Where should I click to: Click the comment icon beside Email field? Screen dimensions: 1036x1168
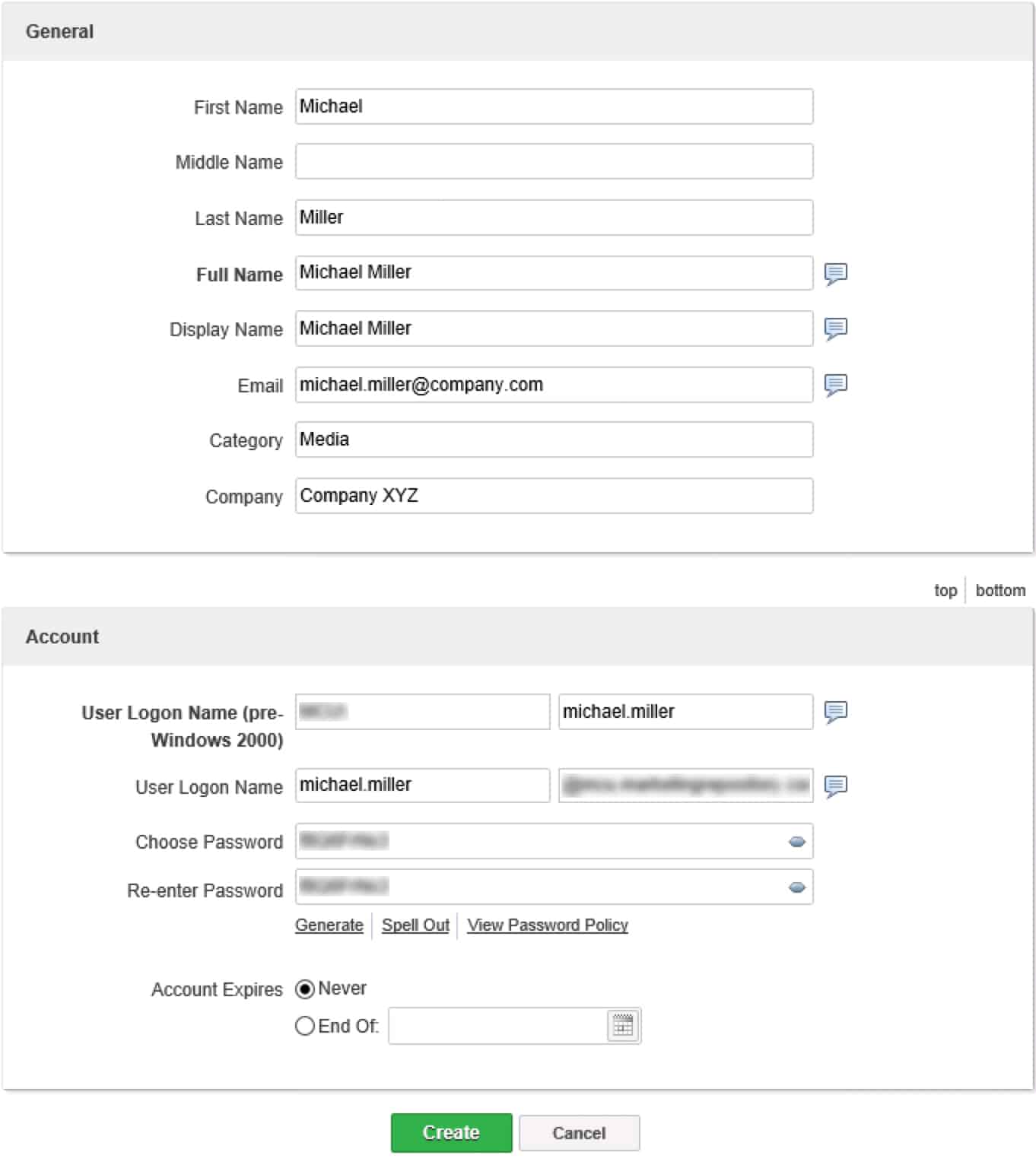coord(835,385)
